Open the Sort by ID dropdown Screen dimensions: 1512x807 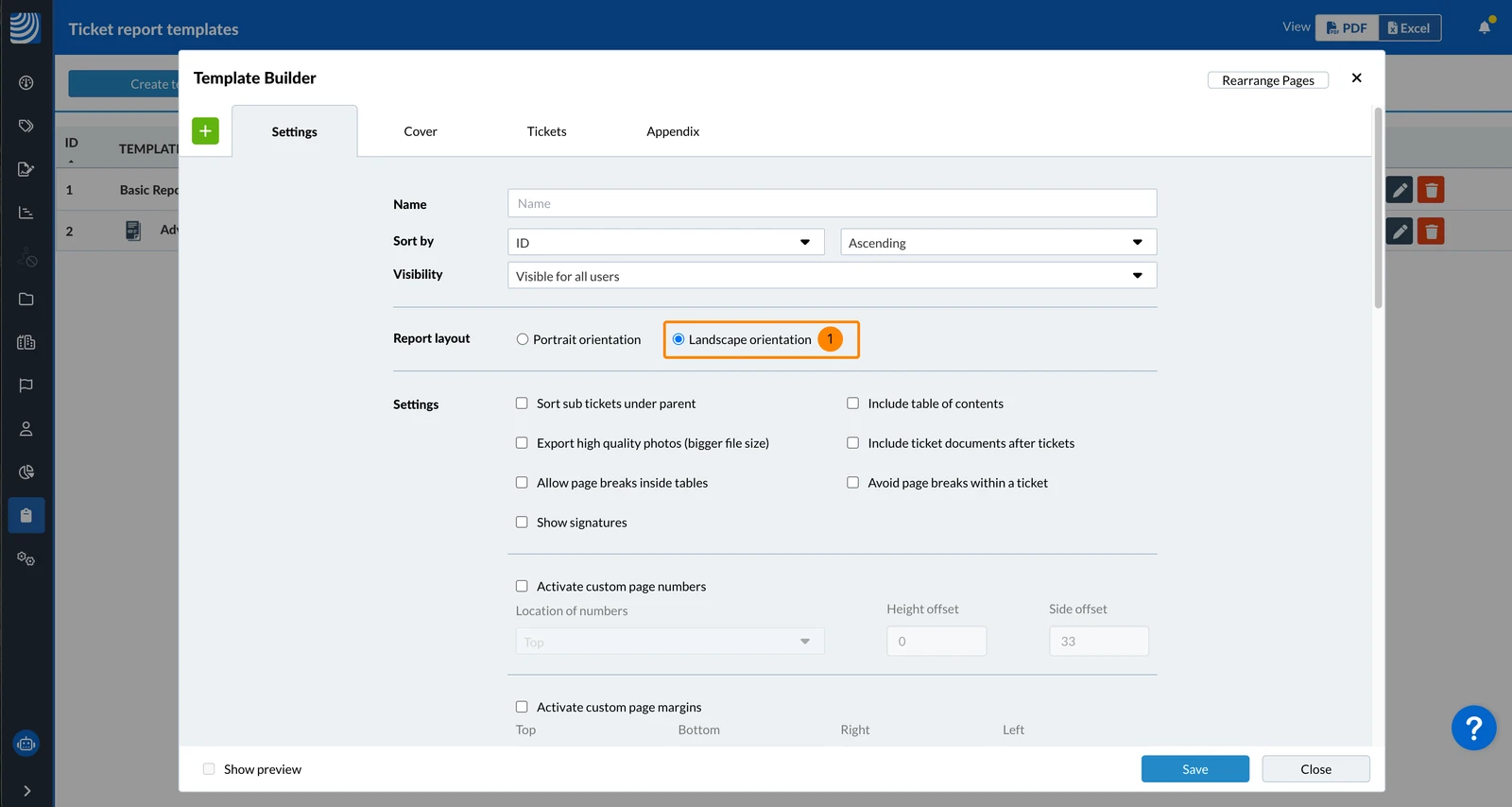click(x=666, y=242)
